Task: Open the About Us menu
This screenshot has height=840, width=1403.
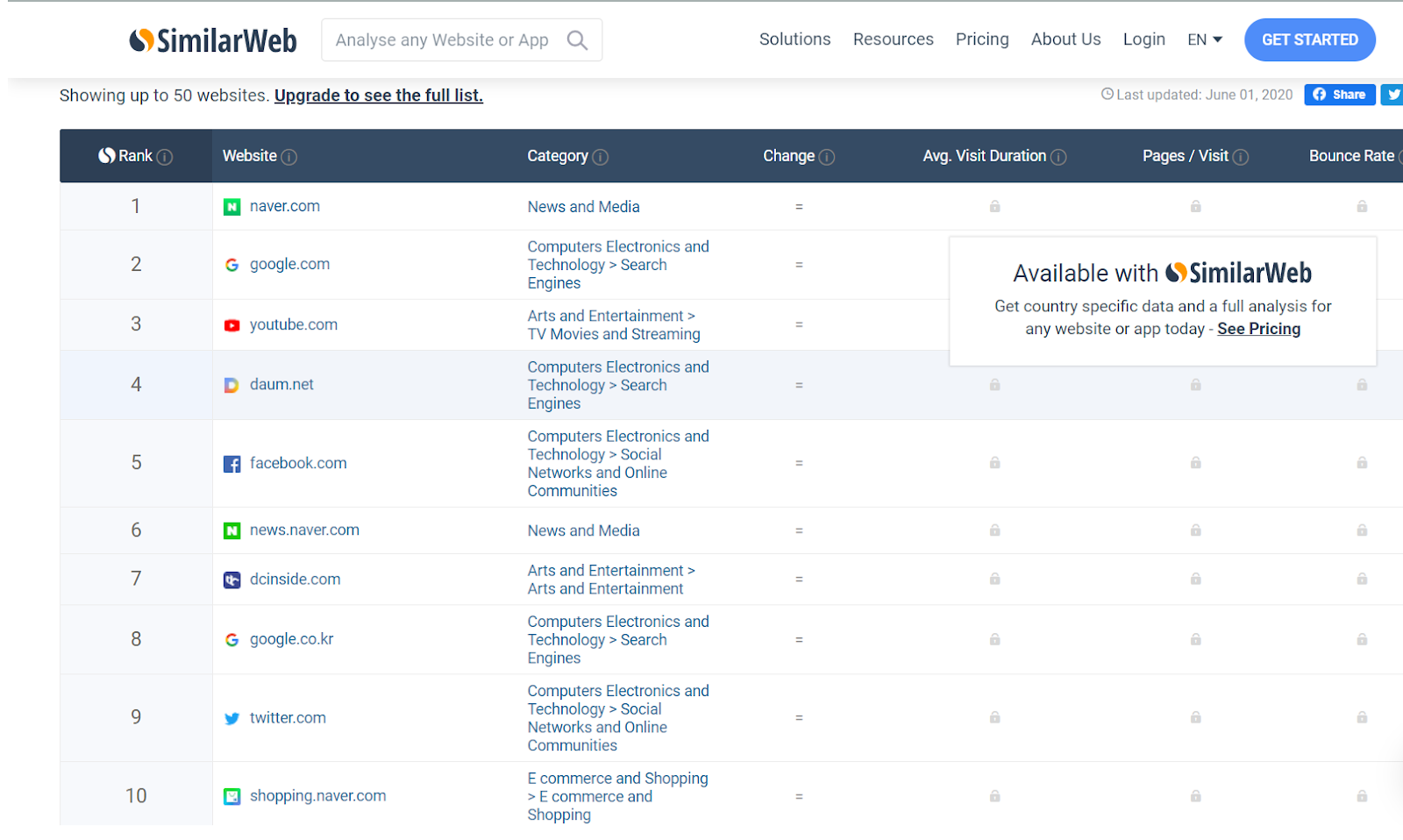Action: 1065,39
